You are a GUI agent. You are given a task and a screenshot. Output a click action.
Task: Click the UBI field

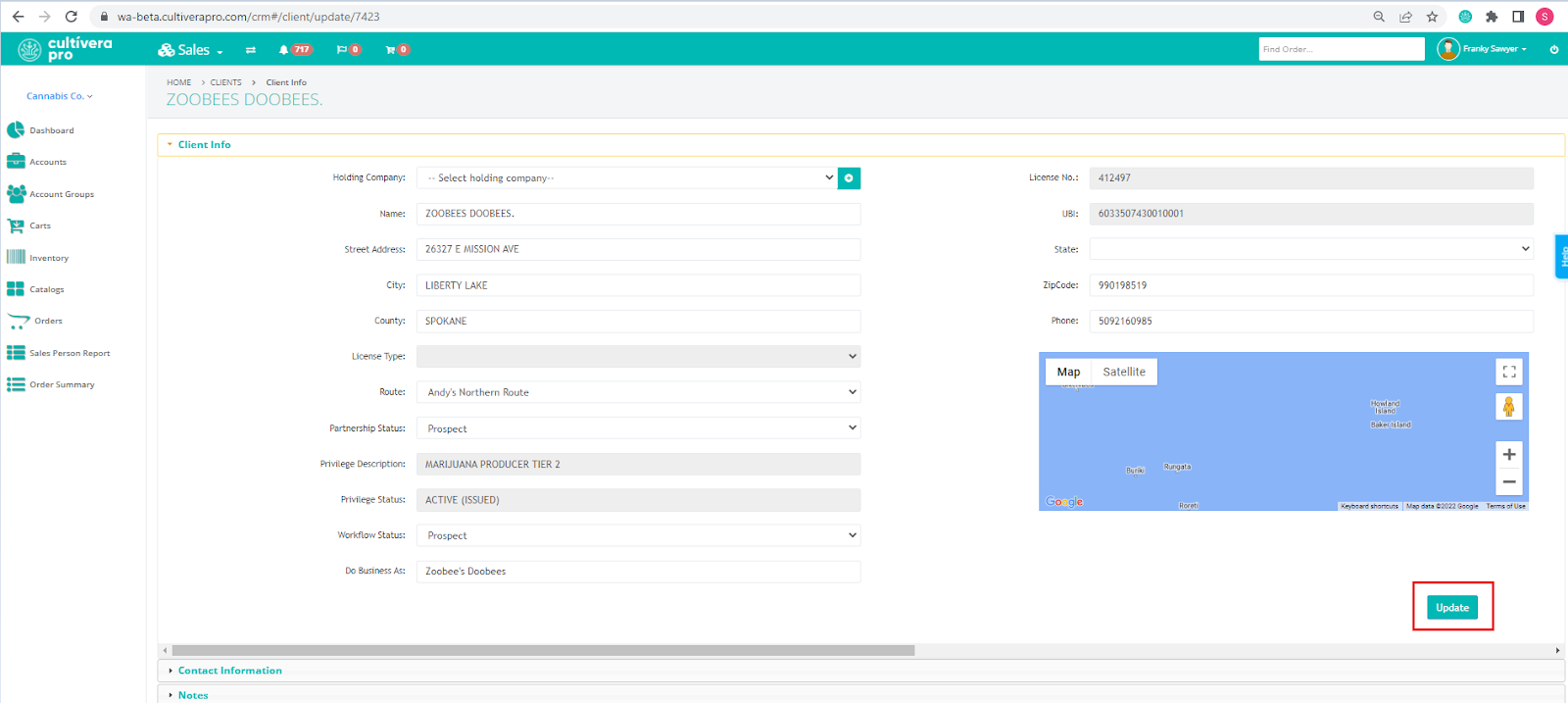coord(1311,214)
